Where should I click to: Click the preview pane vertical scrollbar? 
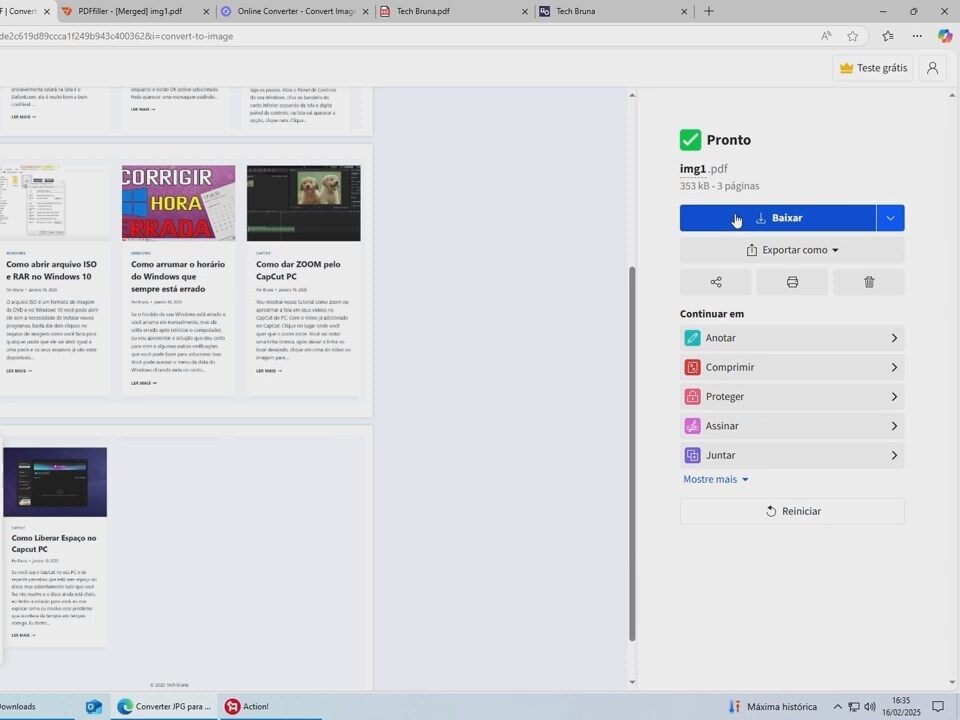(632, 450)
